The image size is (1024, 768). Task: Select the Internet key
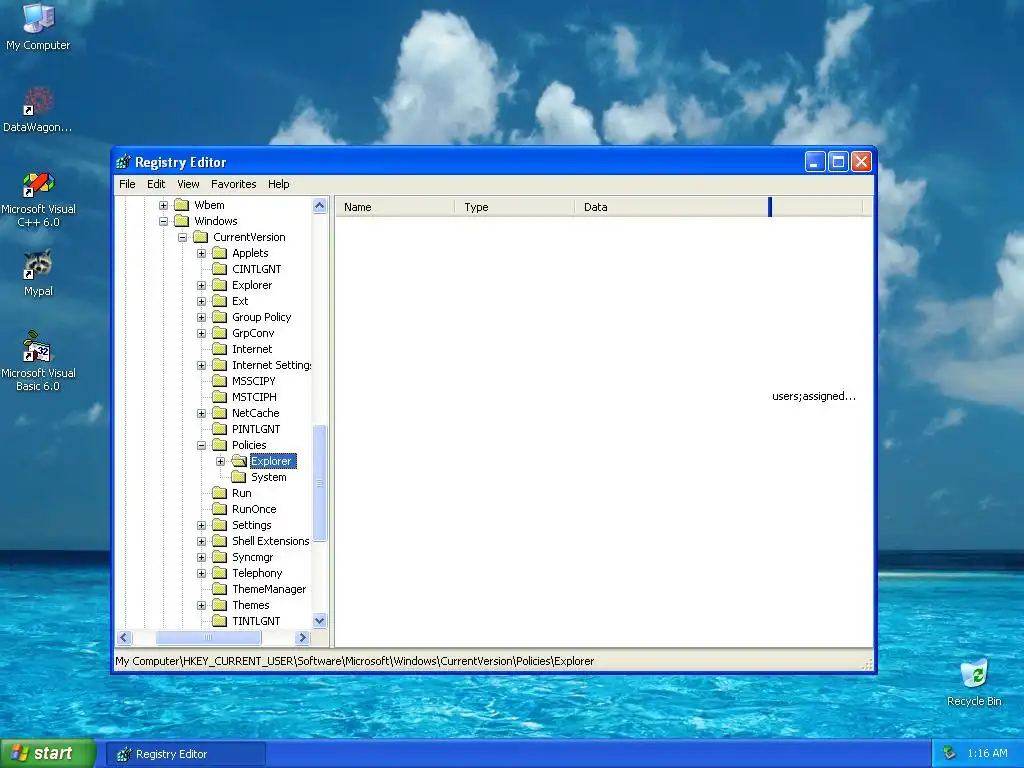tap(252, 349)
